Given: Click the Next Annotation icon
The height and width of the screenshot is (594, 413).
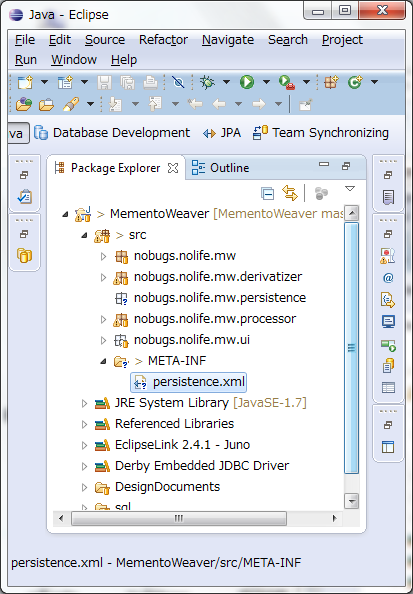Looking at the screenshot, I should [115, 104].
